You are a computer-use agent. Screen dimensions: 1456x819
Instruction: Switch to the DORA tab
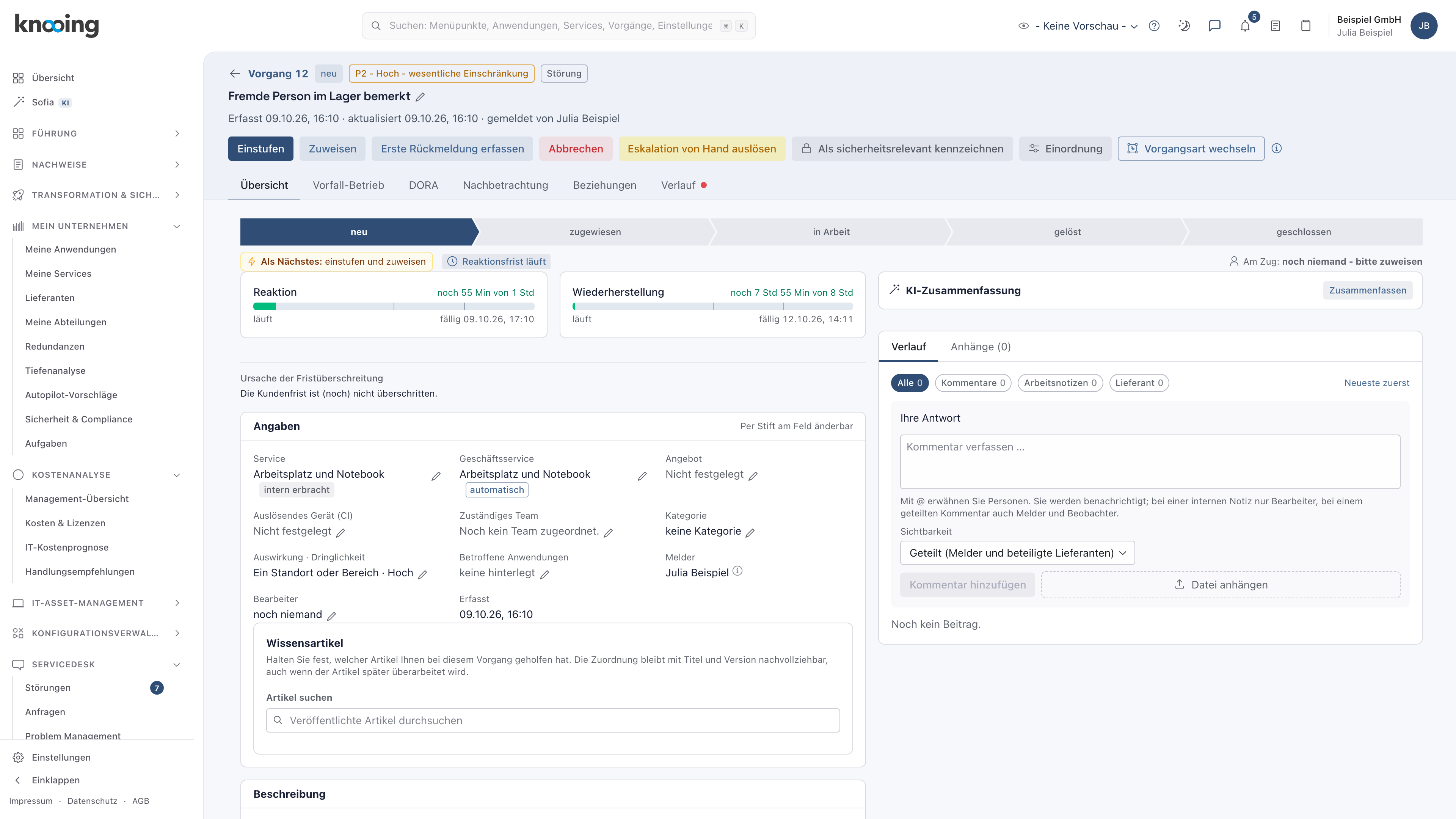click(x=423, y=185)
